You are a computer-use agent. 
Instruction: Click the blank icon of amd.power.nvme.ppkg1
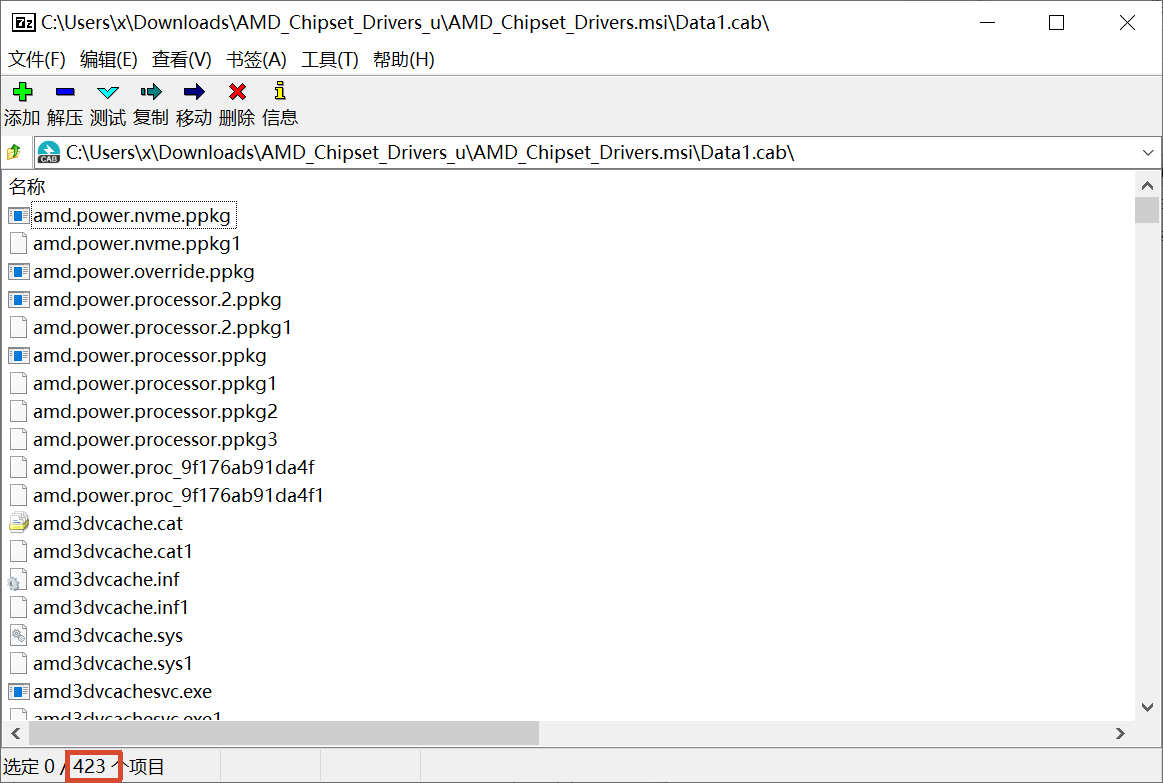click(x=19, y=244)
